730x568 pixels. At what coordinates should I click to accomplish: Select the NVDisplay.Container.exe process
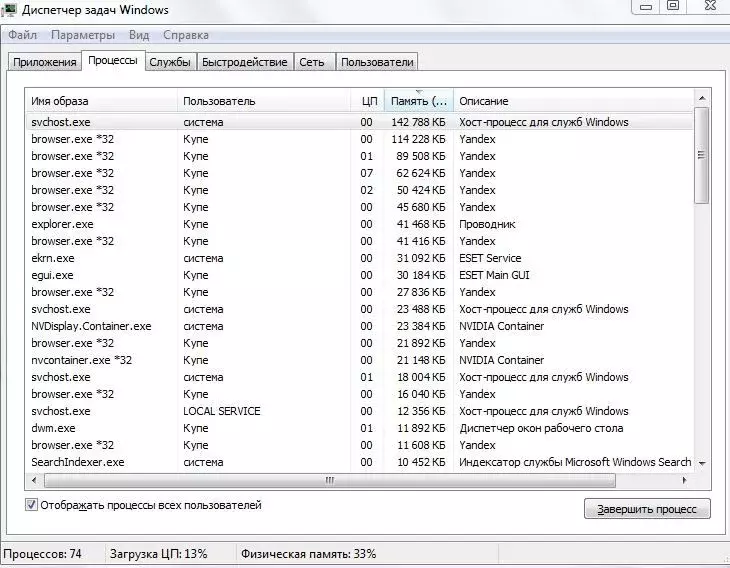pos(359,326)
